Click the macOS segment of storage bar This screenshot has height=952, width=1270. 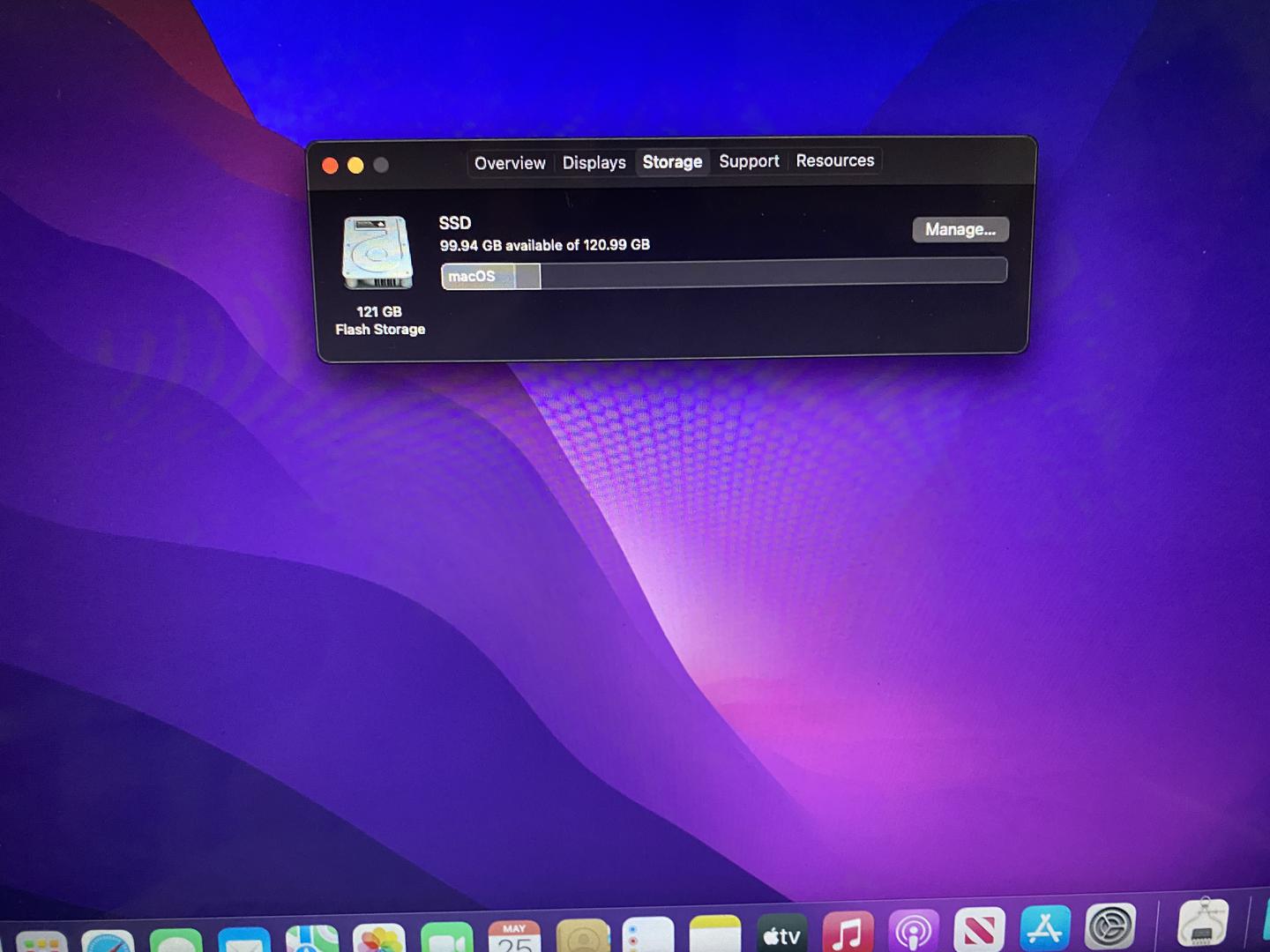[478, 276]
